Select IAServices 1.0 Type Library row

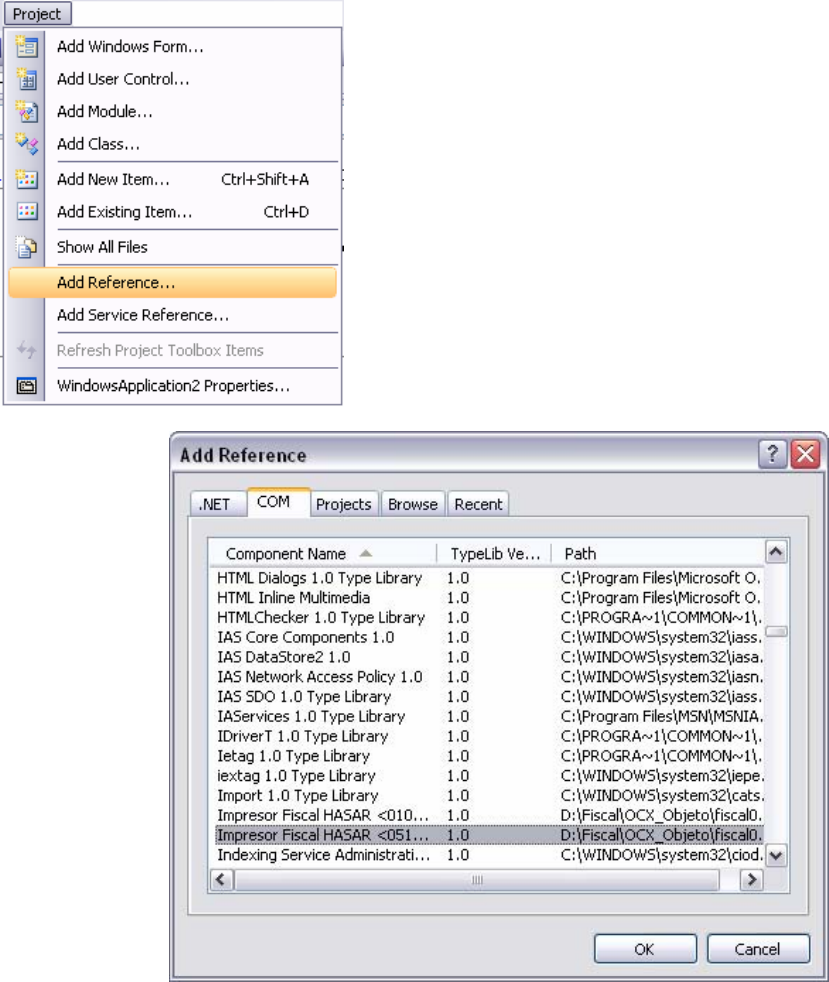(x=488, y=716)
